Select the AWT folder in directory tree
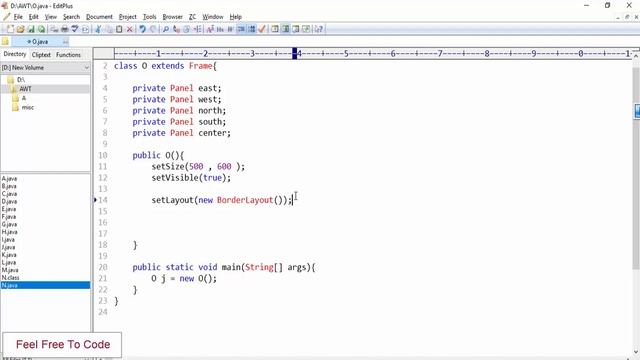The width and height of the screenshot is (640, 360). coord(25,89)
